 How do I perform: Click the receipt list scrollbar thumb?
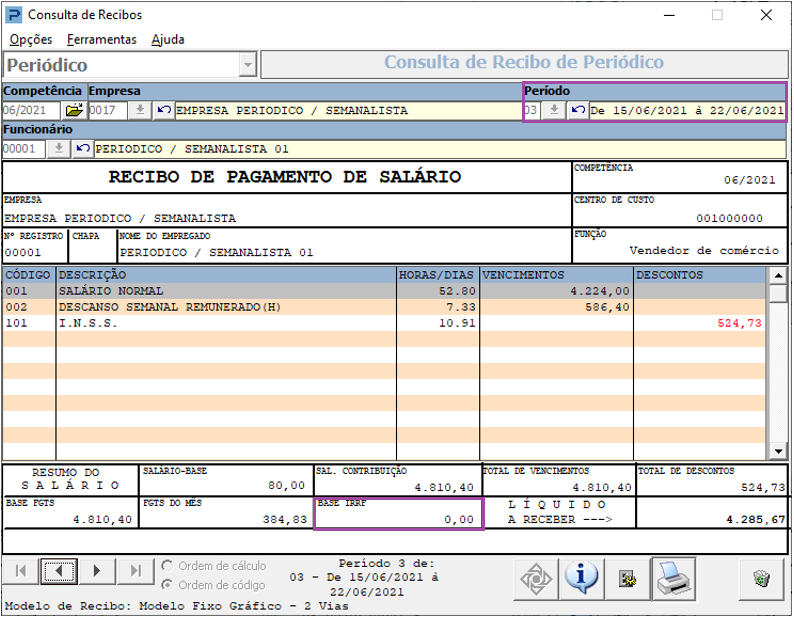[777, 293]
